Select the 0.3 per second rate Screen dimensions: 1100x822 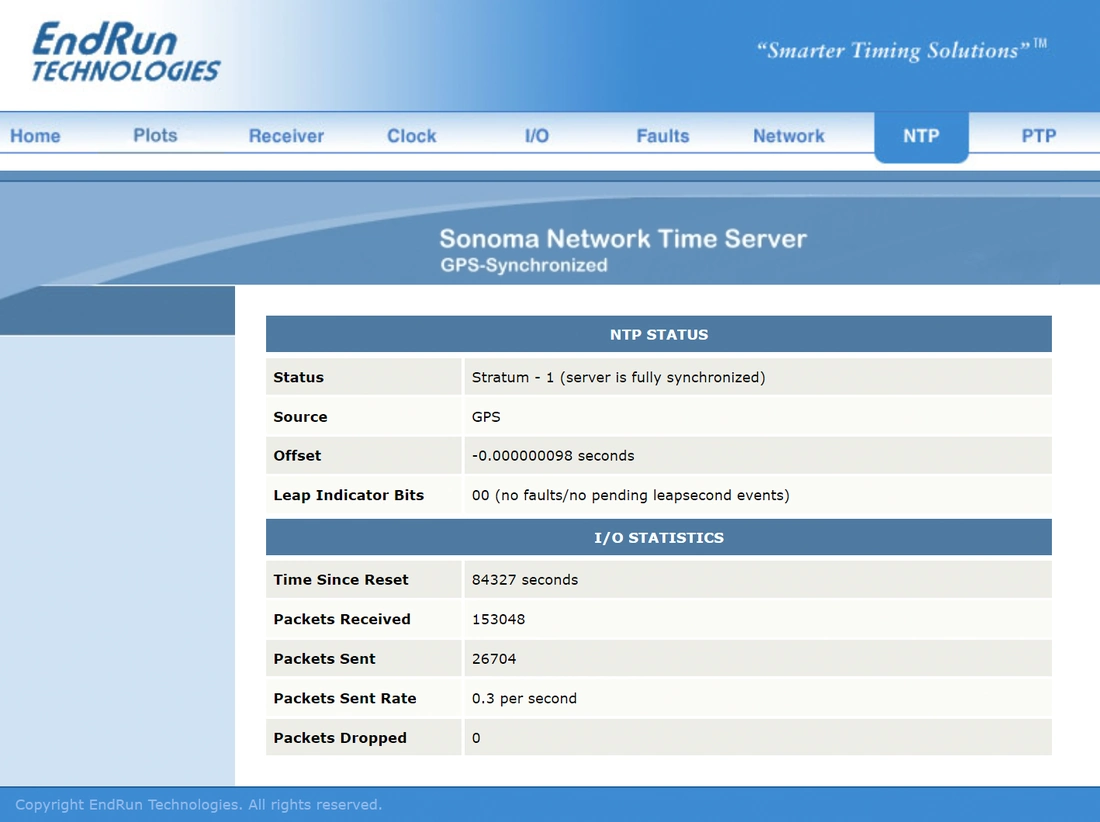[x=524, y=699]
